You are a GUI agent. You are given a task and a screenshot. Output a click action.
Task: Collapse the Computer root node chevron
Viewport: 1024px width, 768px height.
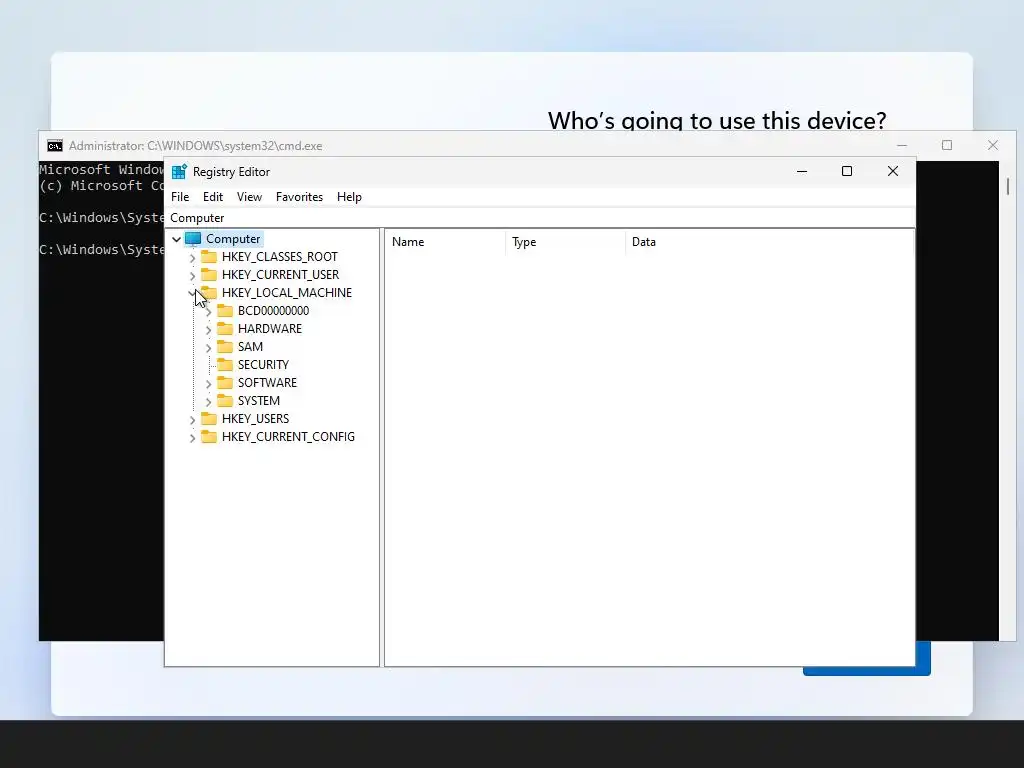tap(176, 239)
